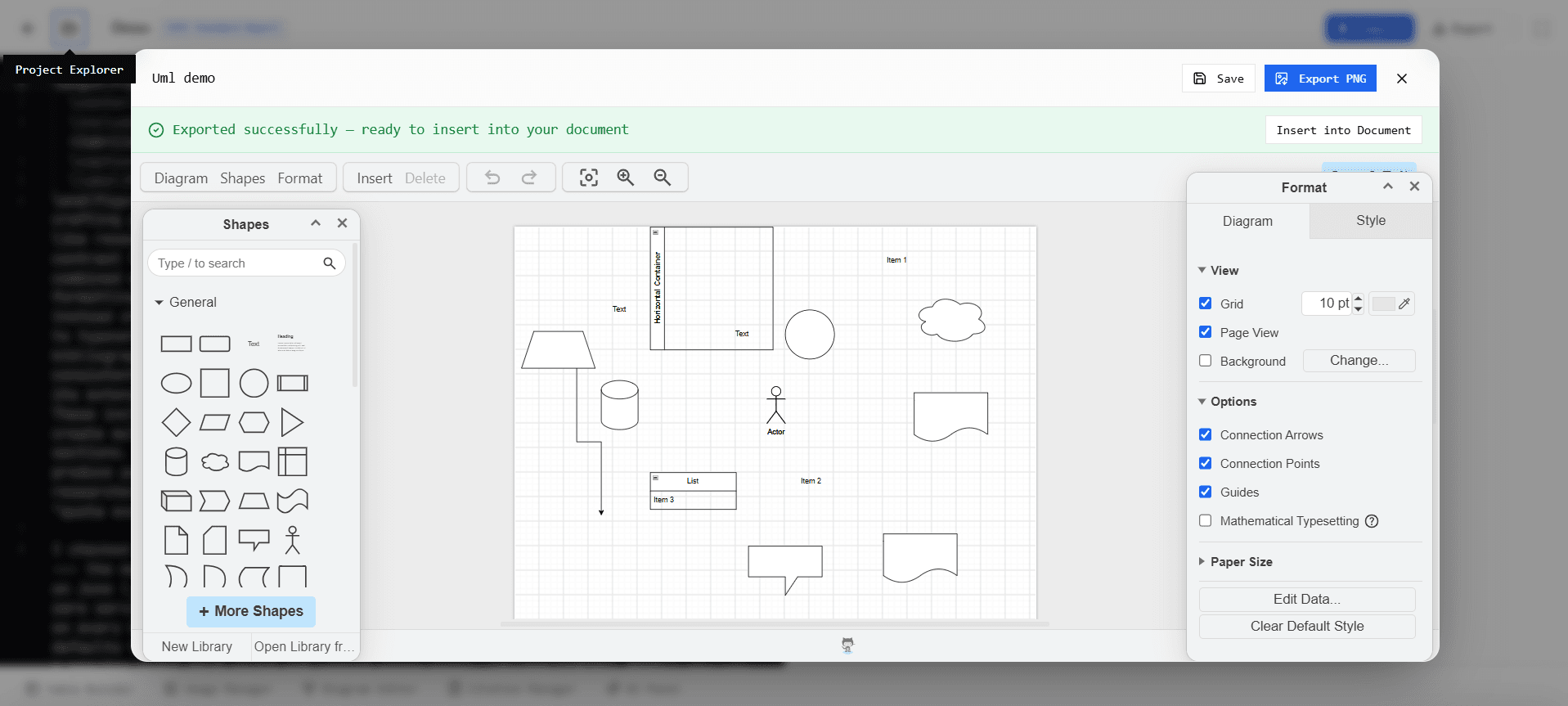This screenshot has height=706, width=1568.
Task: Select the rounded rectangle shape
Action: tap(215, 344)
